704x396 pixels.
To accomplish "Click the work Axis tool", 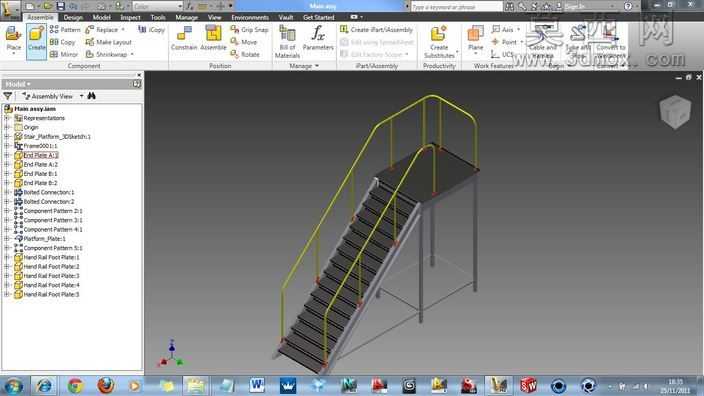I will 506,30.
